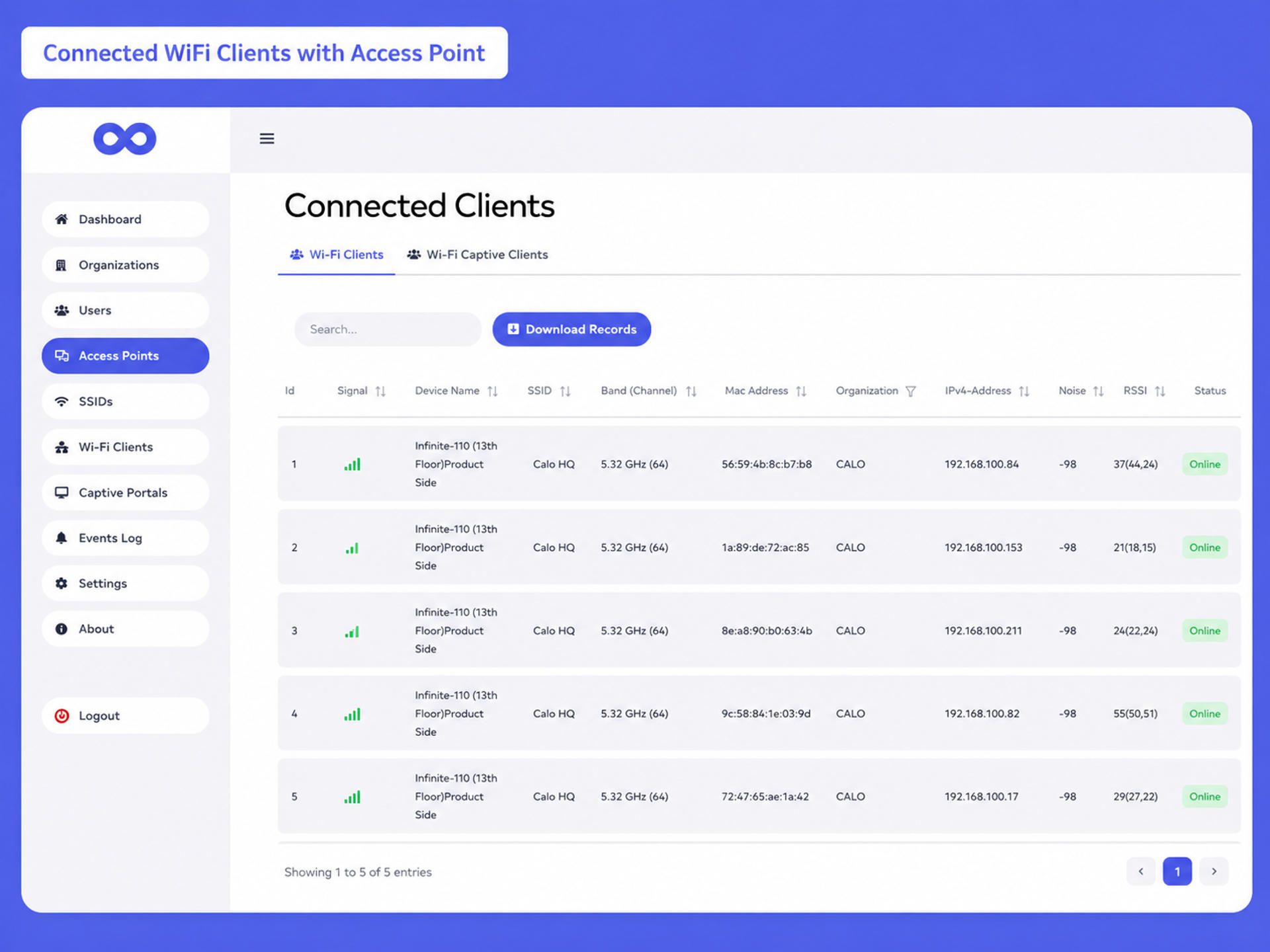Select page 1 in pagination
The height and width of the screenshot is (952, 1270).
click(1177, 871)
